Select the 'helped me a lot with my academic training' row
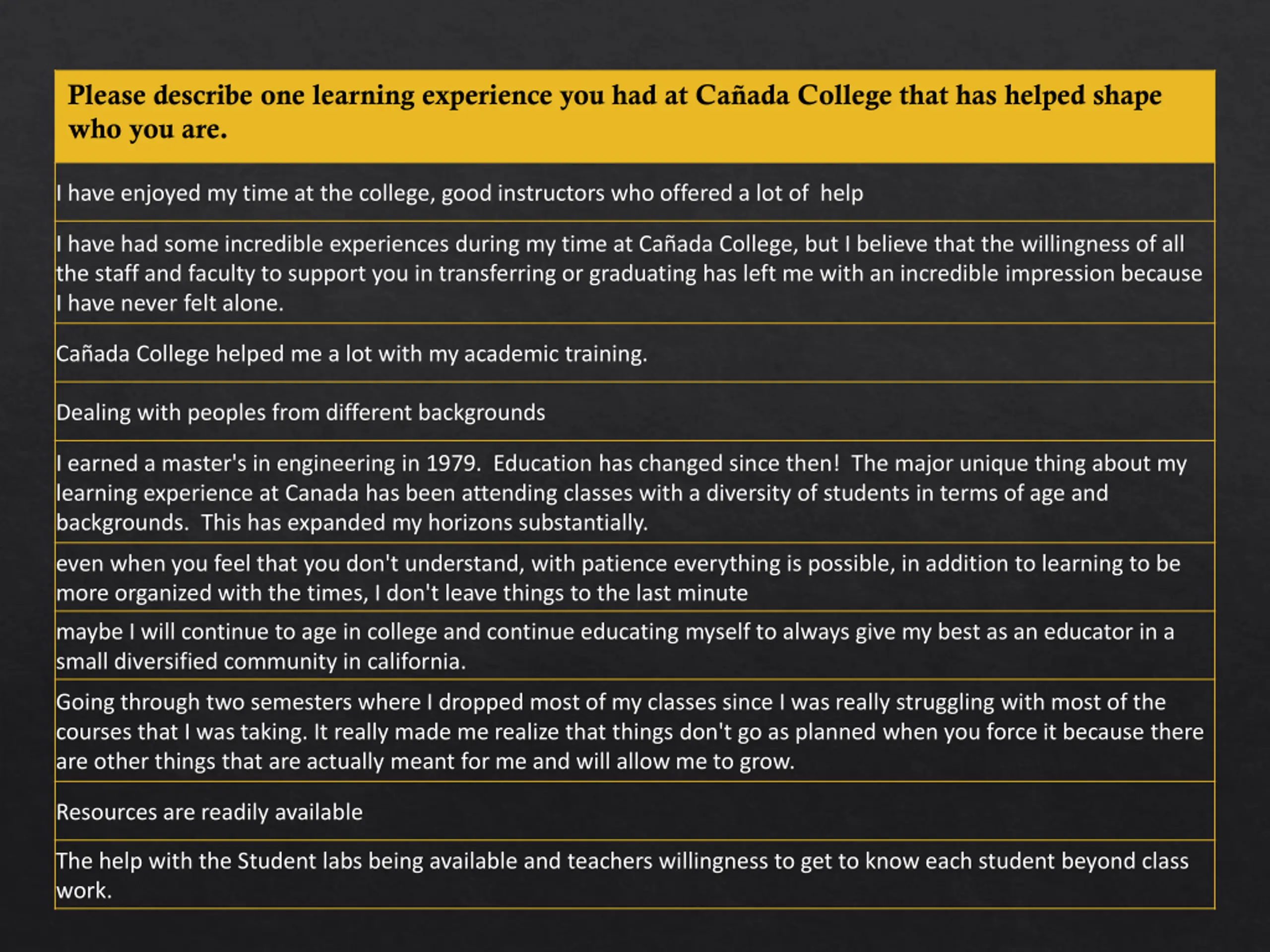 tap(635, 353)
